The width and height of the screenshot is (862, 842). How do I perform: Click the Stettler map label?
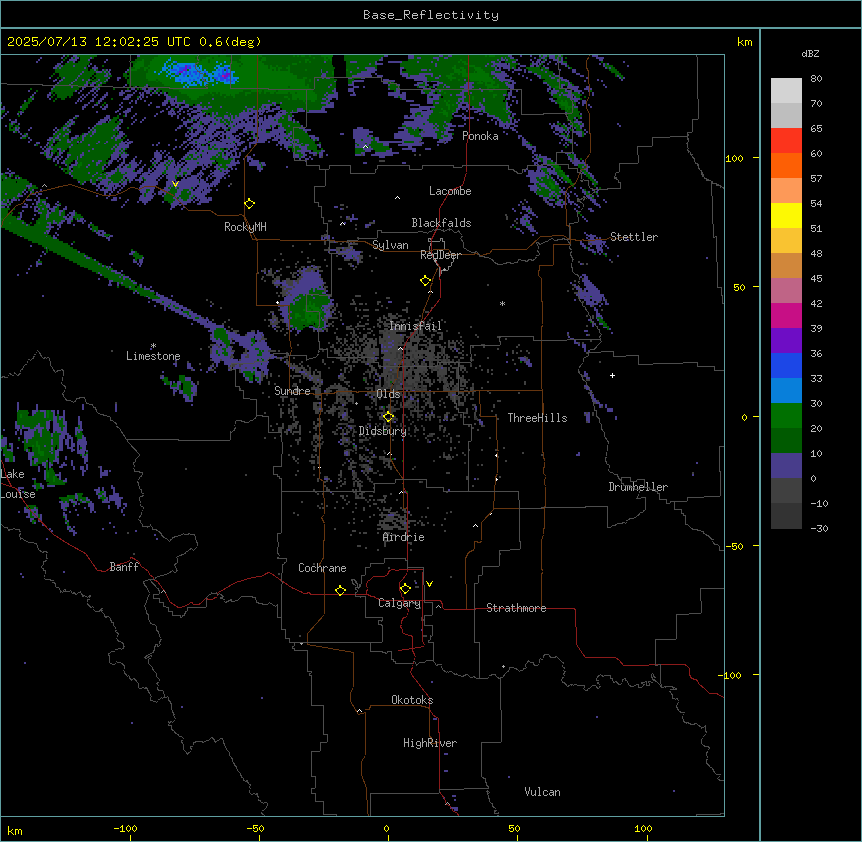[634, 237]
